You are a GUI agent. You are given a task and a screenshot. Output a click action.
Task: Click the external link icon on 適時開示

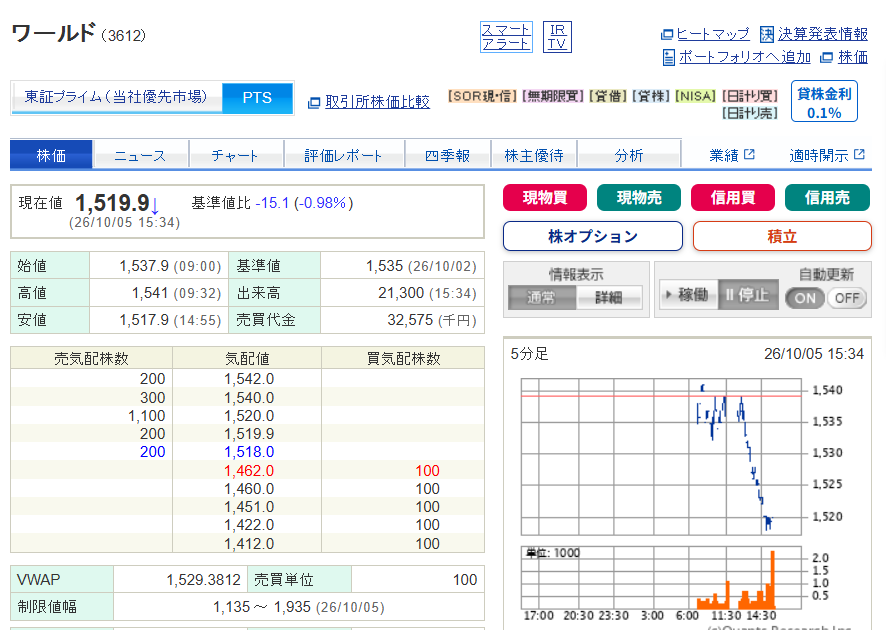(x=859, y=154)
